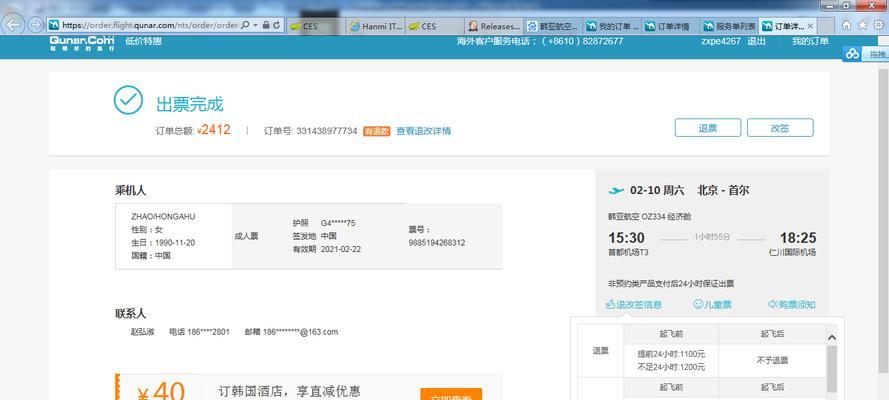
Task: Expand 退改签信息 details
Action: (x=634, y=304)
